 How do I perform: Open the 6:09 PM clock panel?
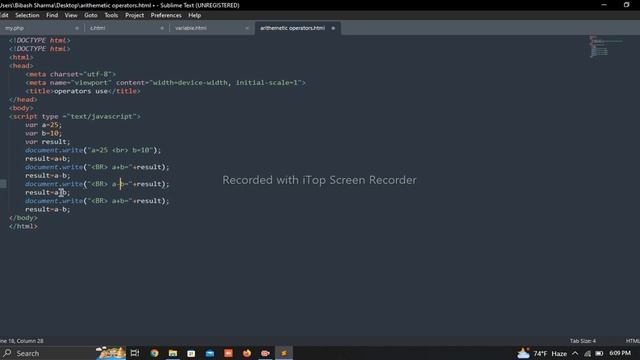tap(620, 353)
